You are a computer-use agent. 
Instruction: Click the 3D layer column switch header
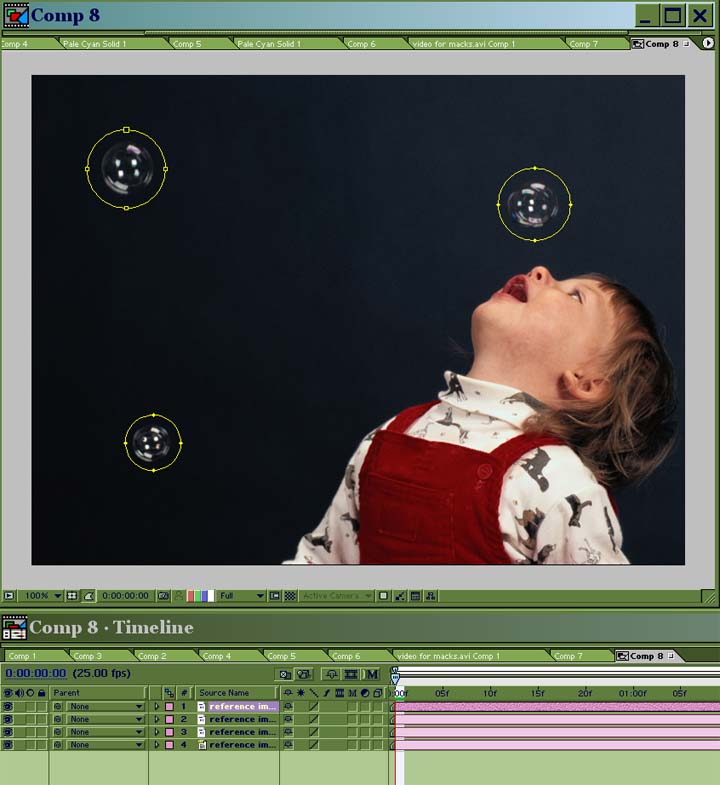[378, 693]
